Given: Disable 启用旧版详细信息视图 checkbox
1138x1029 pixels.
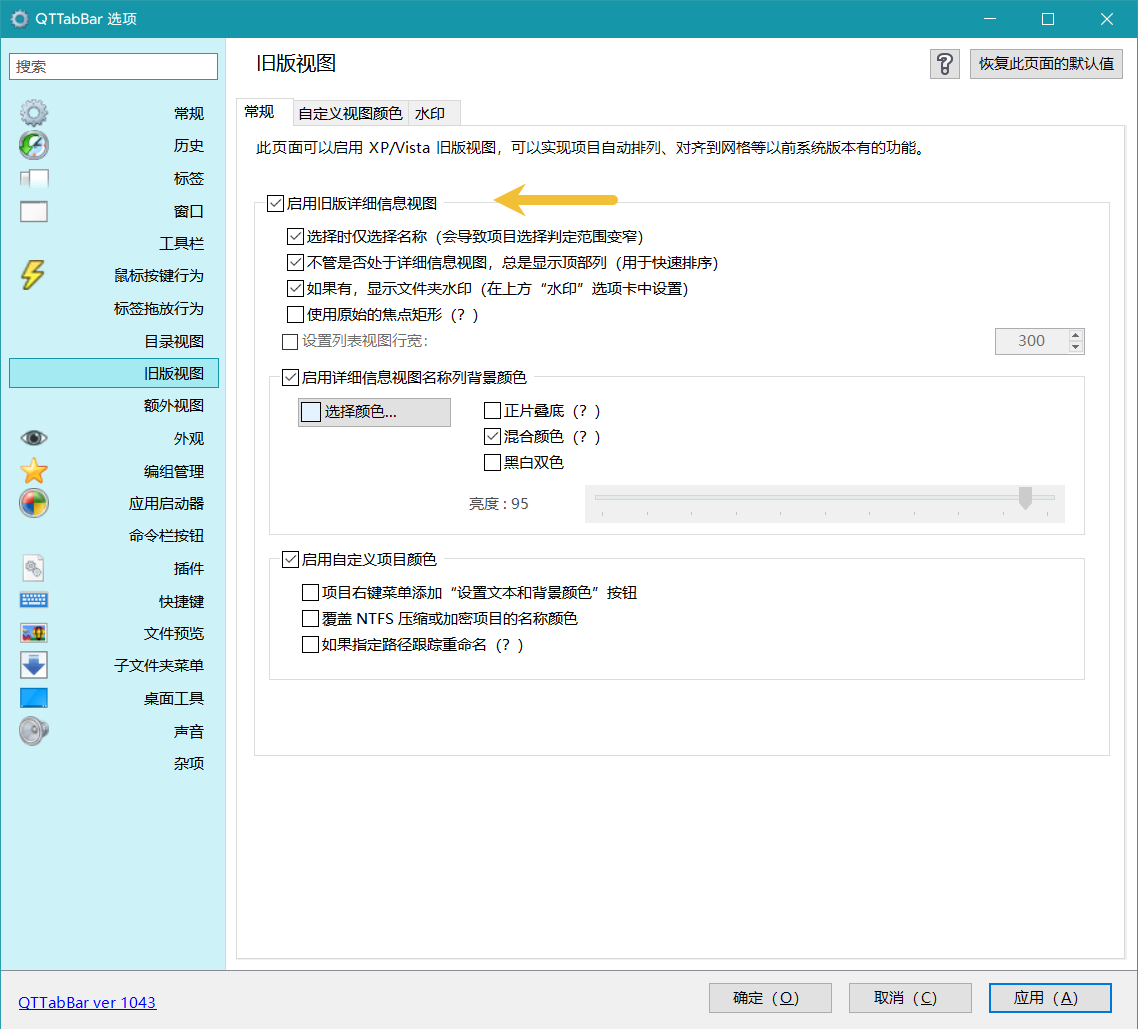Looking at the screenshot, I should 275,204.
